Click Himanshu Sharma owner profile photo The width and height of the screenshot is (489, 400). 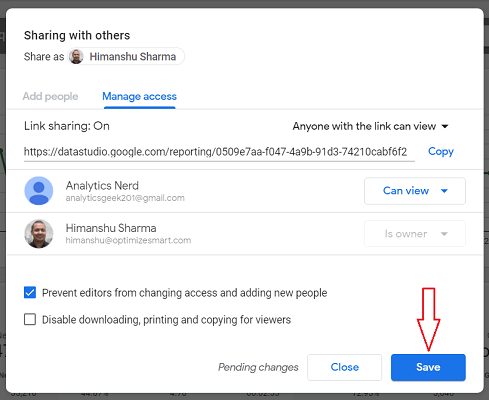39,233
